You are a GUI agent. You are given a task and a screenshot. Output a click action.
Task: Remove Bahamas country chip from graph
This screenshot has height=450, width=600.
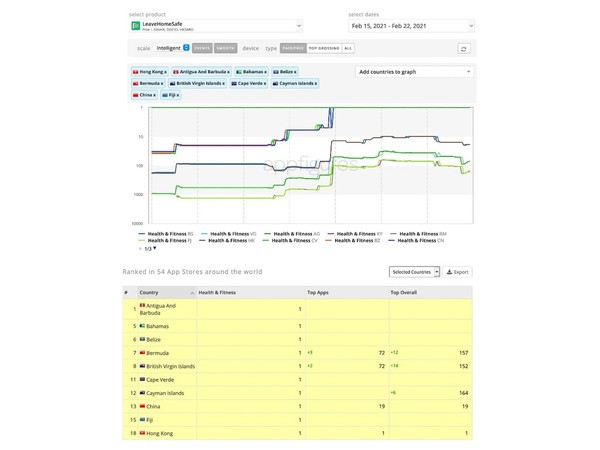pyautogui.click(x=266, y=72)
